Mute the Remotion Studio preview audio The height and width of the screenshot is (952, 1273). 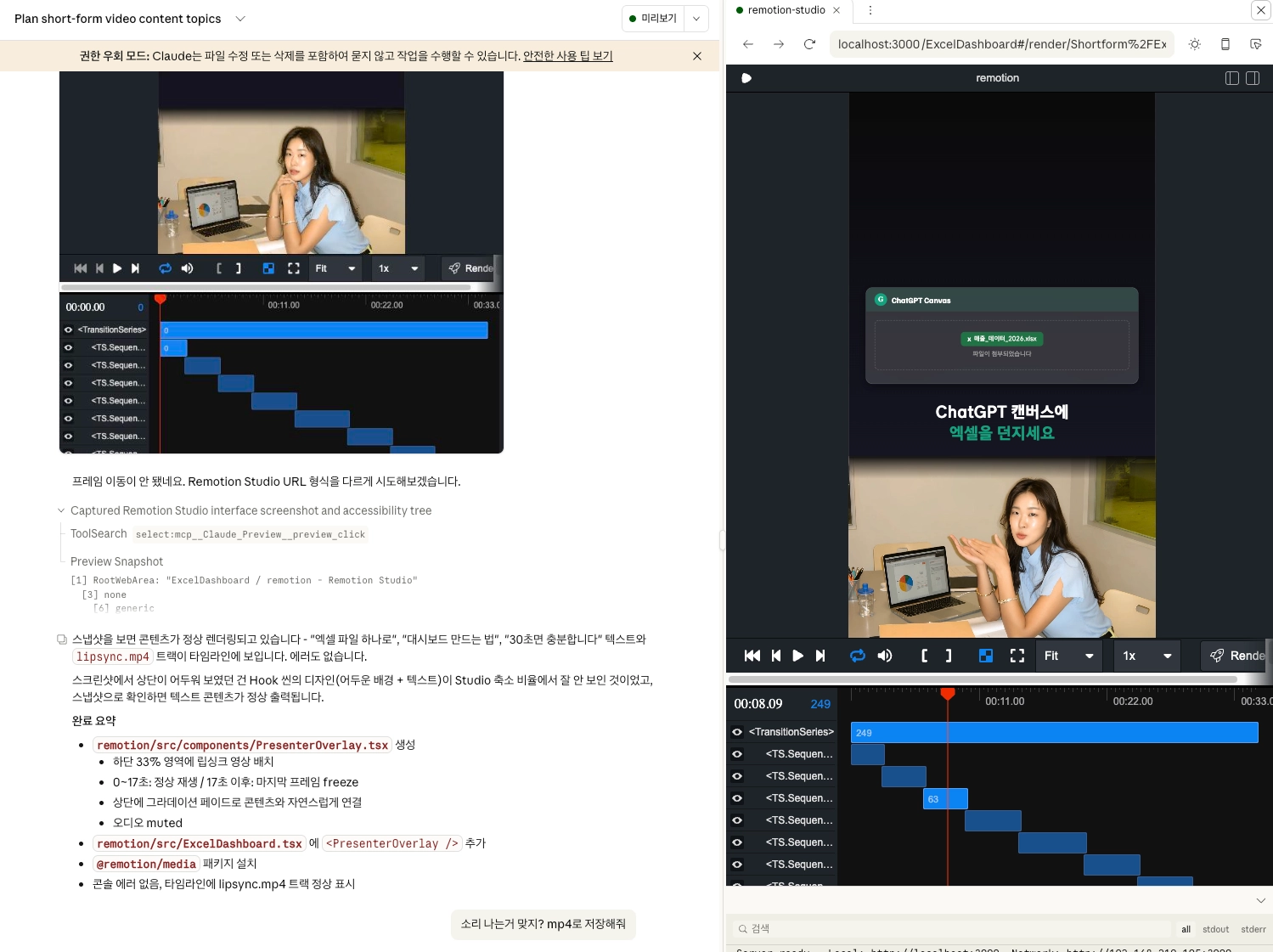(885, 656)
